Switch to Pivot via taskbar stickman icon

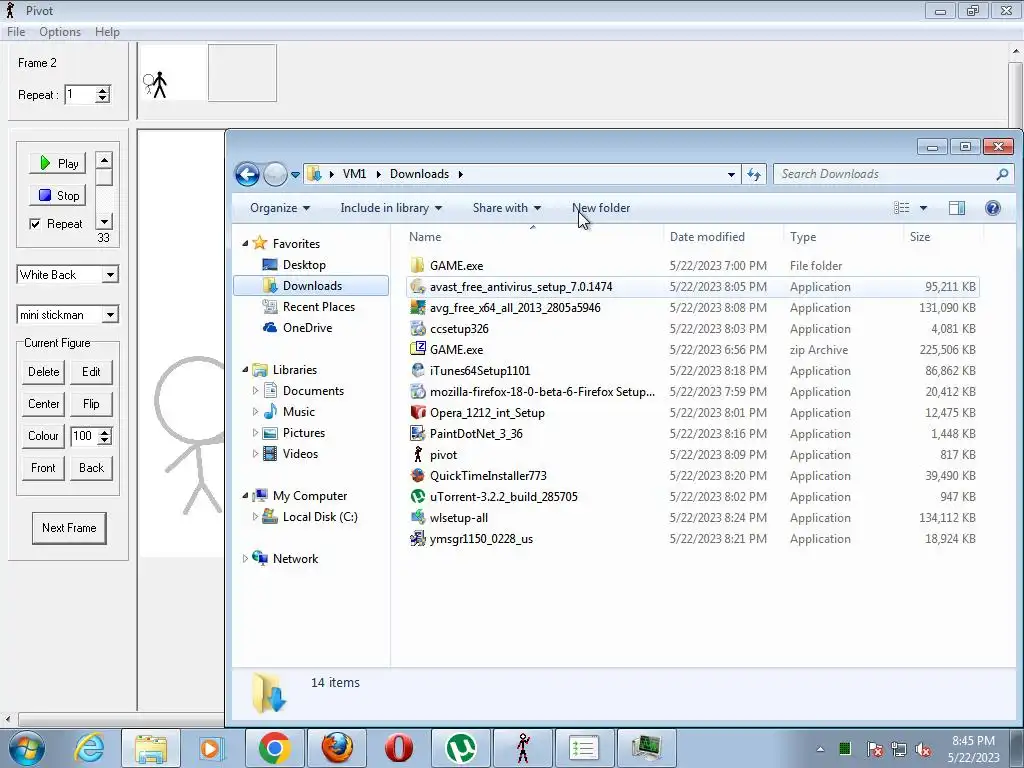[x=522, y=748]
